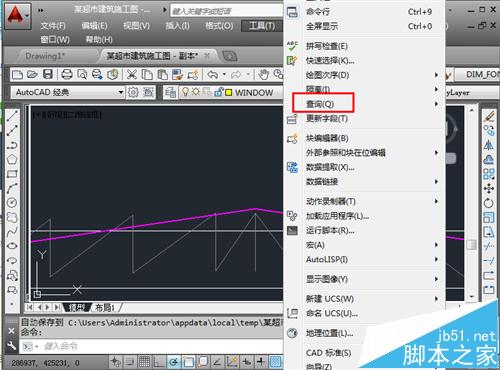Toggle WINDOW layer on/off lightbulb
This screenshot has width=500, height=370.
pyautogui.click(x=185, y=92)
